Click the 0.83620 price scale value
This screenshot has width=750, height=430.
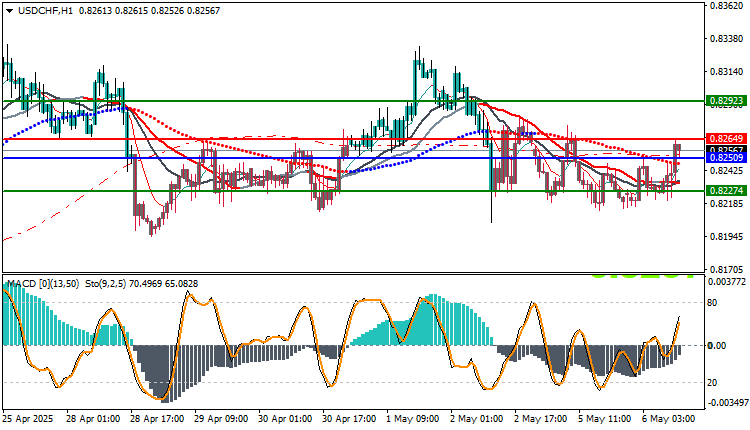(727, 6)
